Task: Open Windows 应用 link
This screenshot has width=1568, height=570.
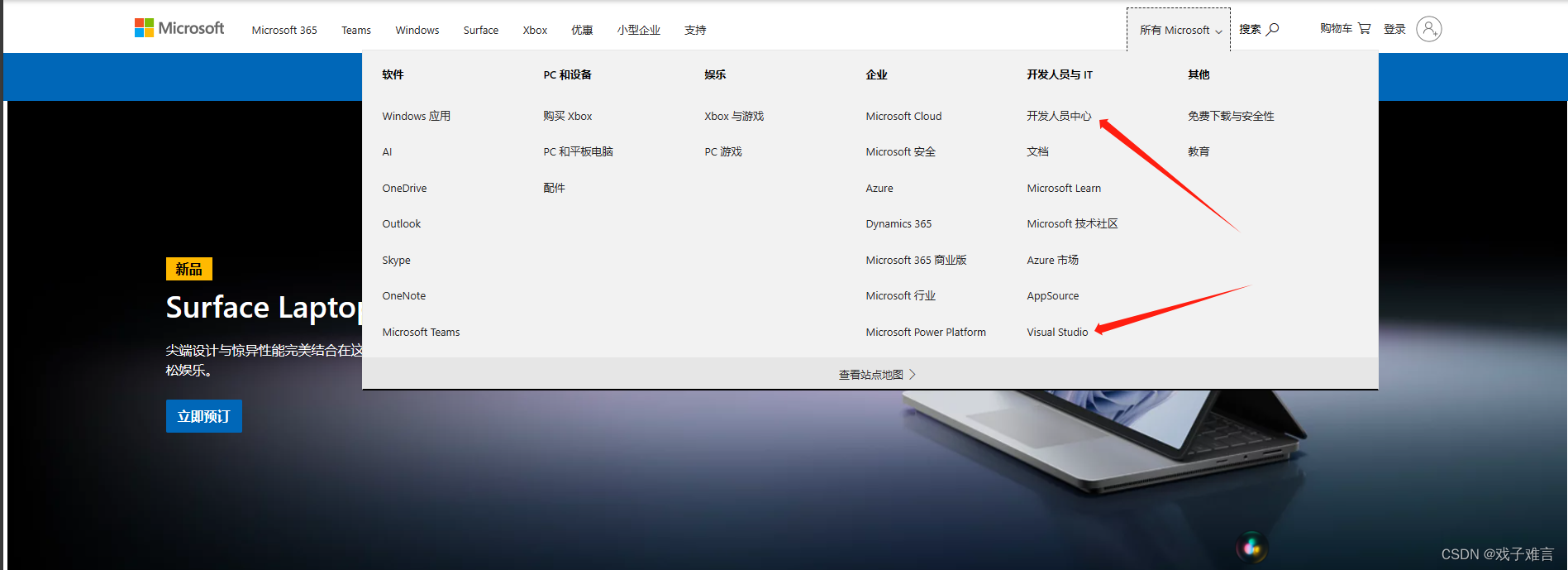Action: [x=417, y=116]
